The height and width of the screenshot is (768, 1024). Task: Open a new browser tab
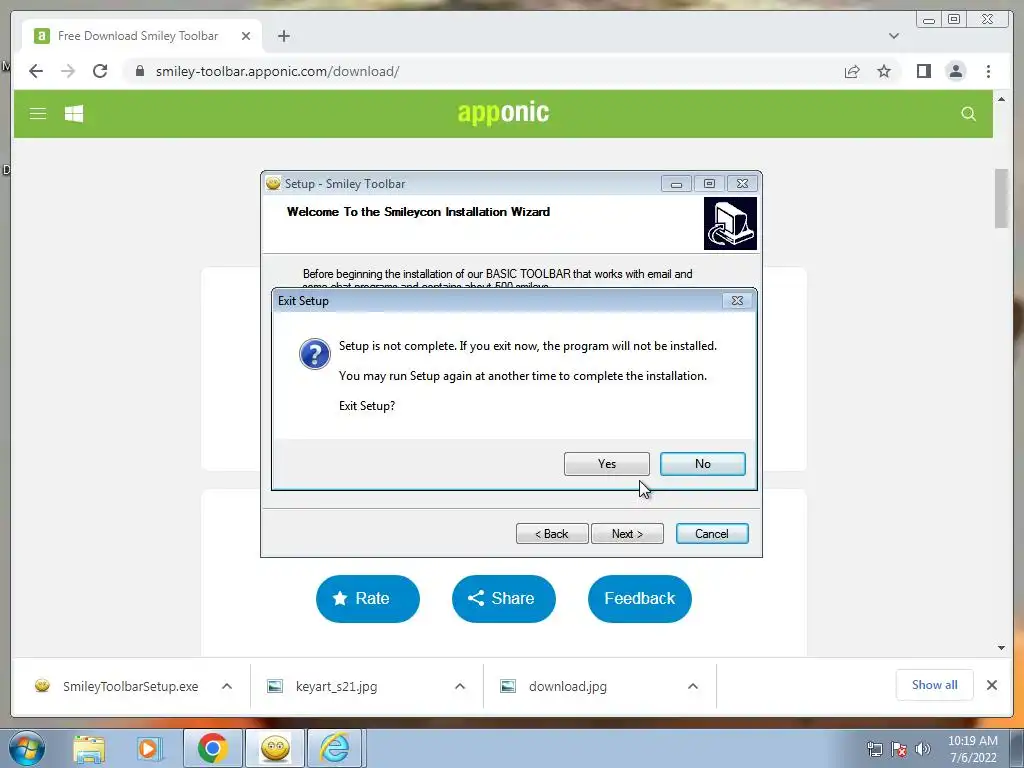click(283, 36)
